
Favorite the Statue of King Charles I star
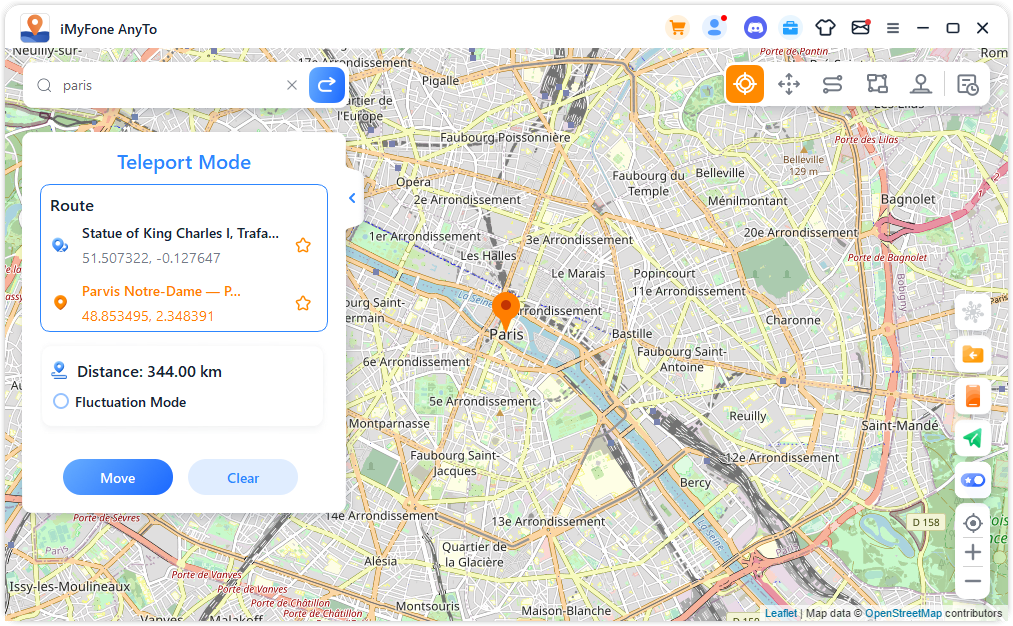[x=303, y=245]
